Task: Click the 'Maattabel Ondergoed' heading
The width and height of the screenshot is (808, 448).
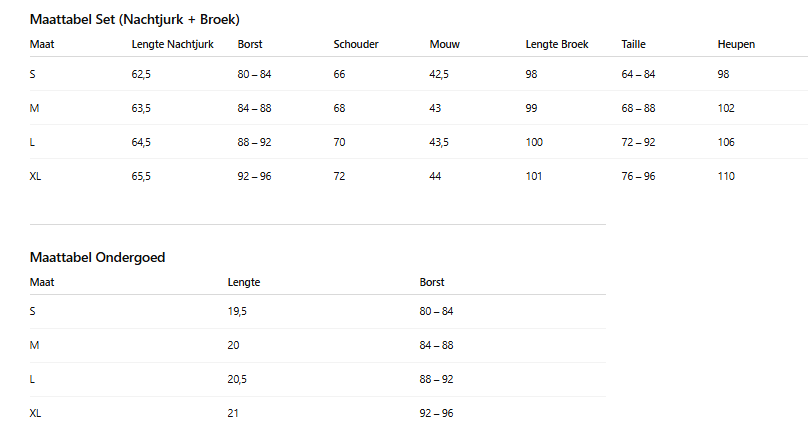Action: pyautogui.click(x=97, y=257)
